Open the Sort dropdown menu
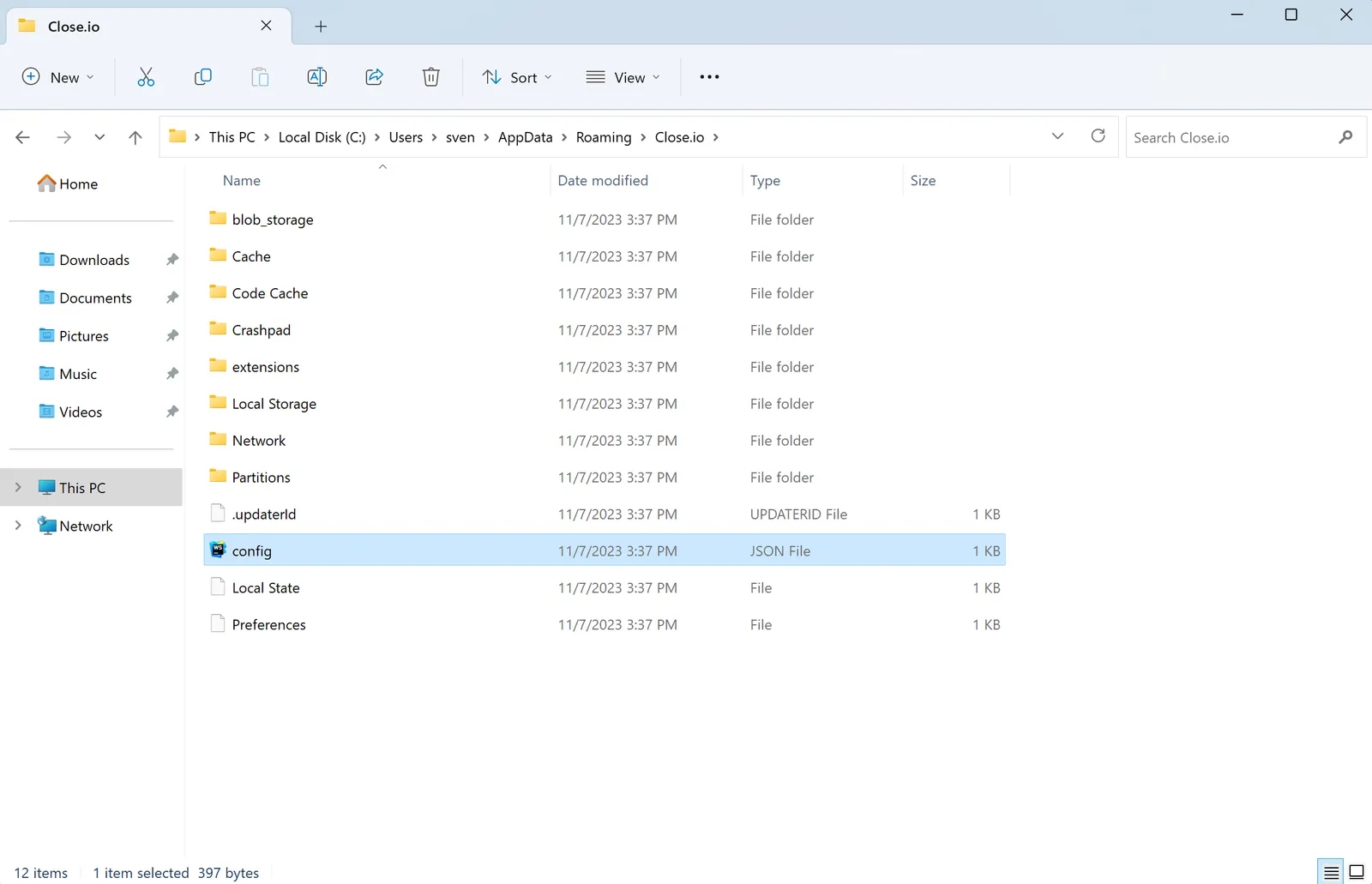1372x884 pixels. pyautogui.click(x=517, y=77)
